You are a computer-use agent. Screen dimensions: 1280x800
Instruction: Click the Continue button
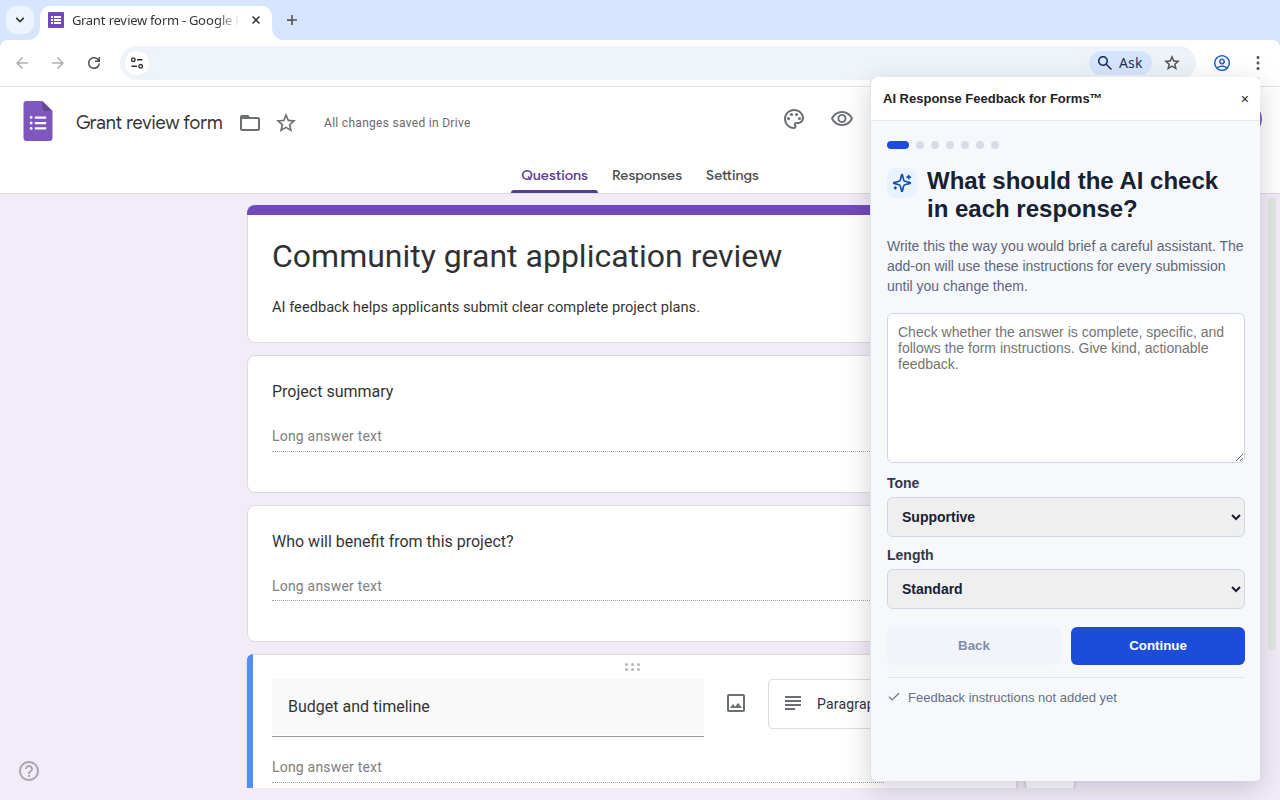pyautogui.click(x=1158, y=646)
